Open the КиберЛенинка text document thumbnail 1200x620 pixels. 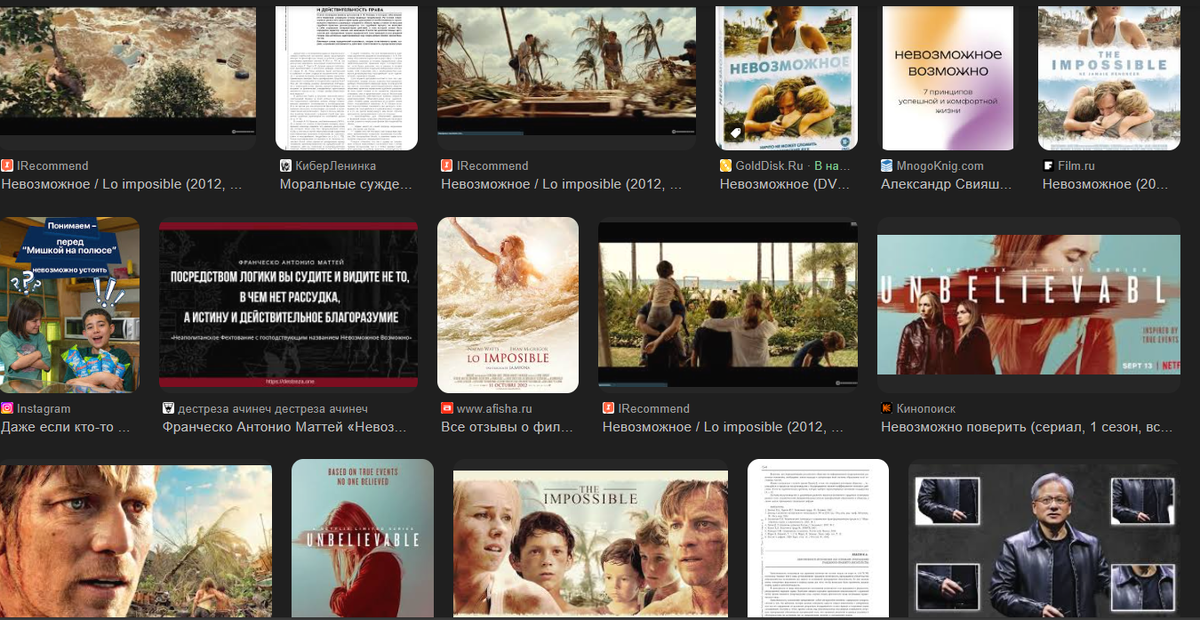(x=347, y=78)
